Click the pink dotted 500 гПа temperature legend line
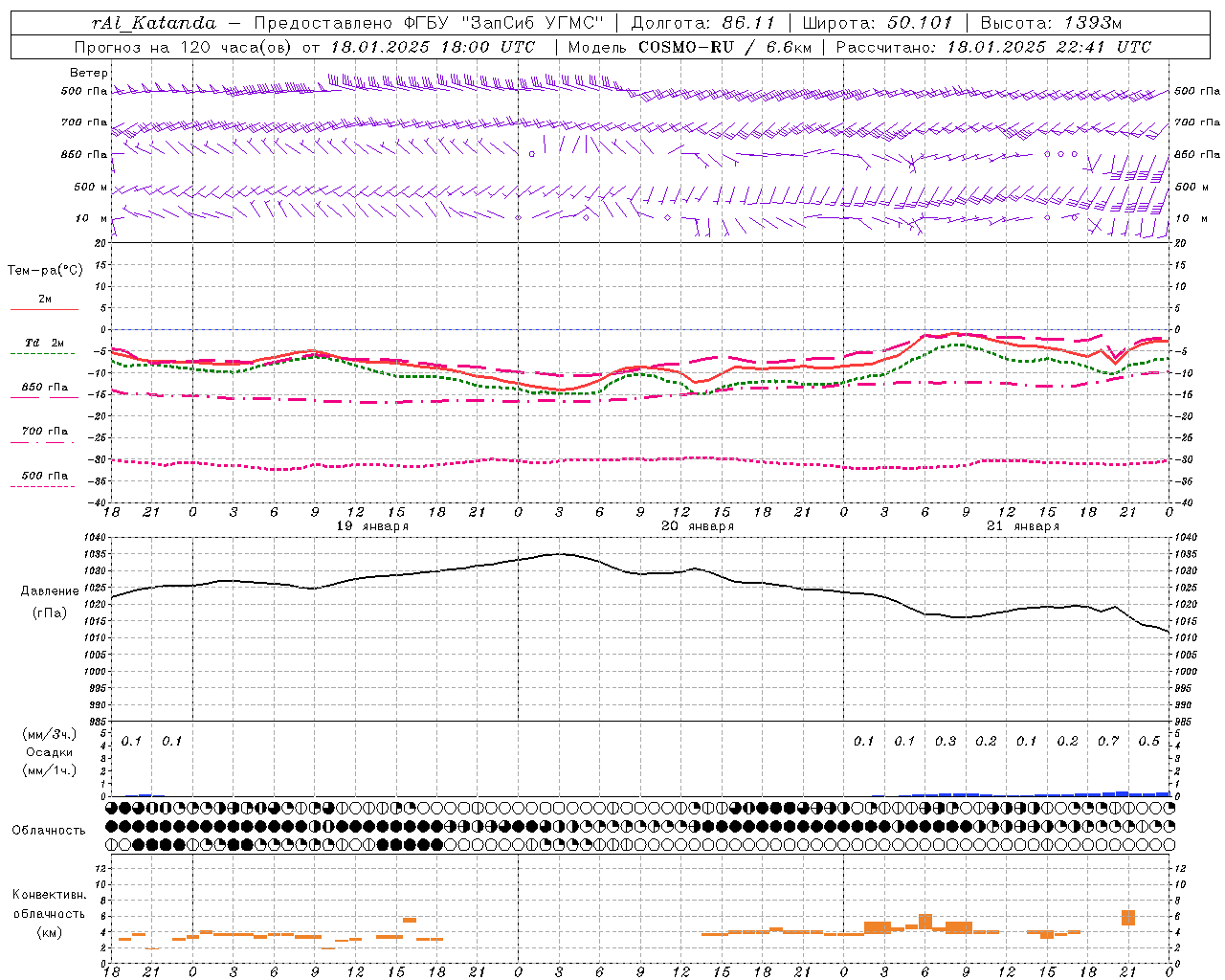This screenshot has width=1225, height=980. 43,487
